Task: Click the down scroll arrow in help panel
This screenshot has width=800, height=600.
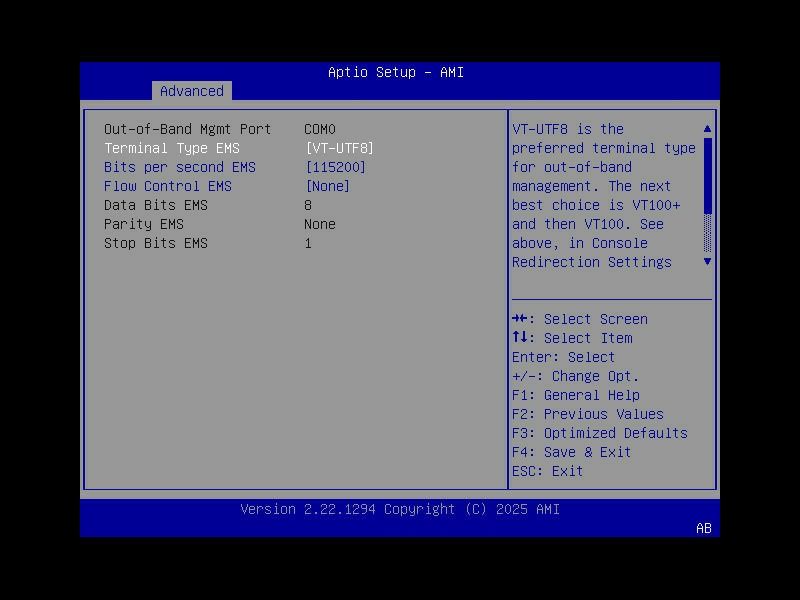Action: 707,261
